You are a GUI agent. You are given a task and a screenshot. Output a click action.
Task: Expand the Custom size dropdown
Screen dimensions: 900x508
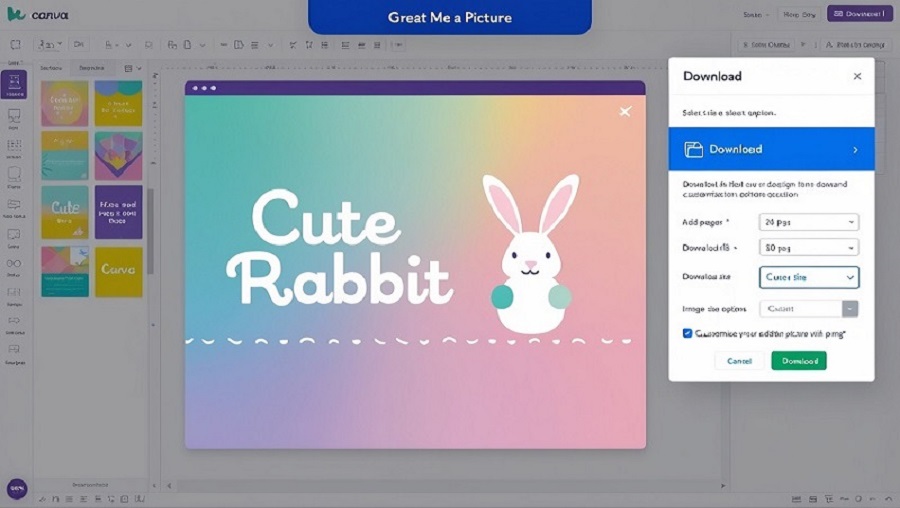pos(809,277)
